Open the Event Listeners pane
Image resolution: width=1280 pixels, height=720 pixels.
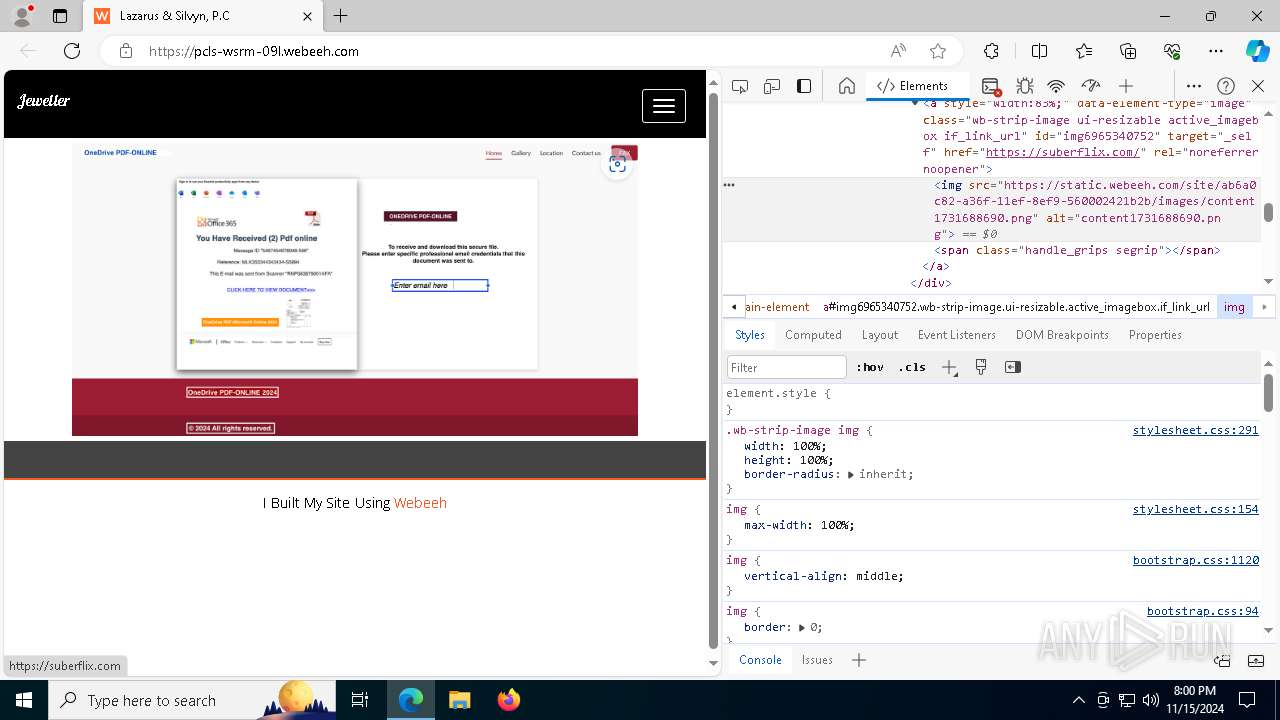click(957, 335)
